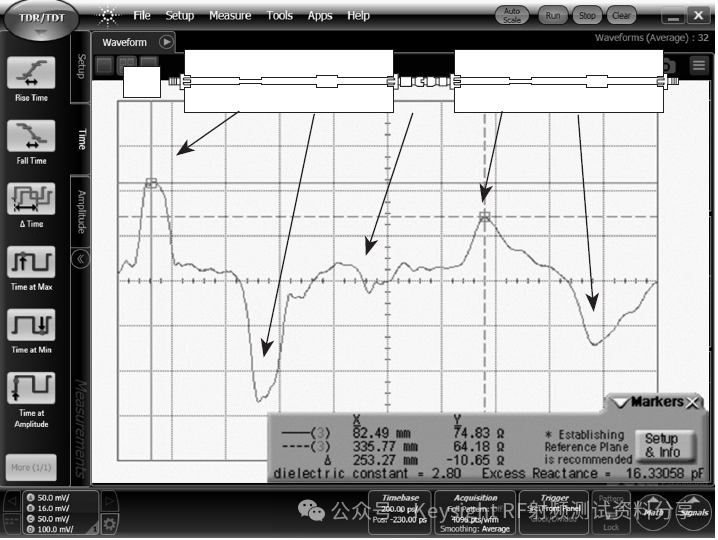Viewport: 718px width, 540px height.
Task: Open the Setup menu
Action: [x=180, y=16]
